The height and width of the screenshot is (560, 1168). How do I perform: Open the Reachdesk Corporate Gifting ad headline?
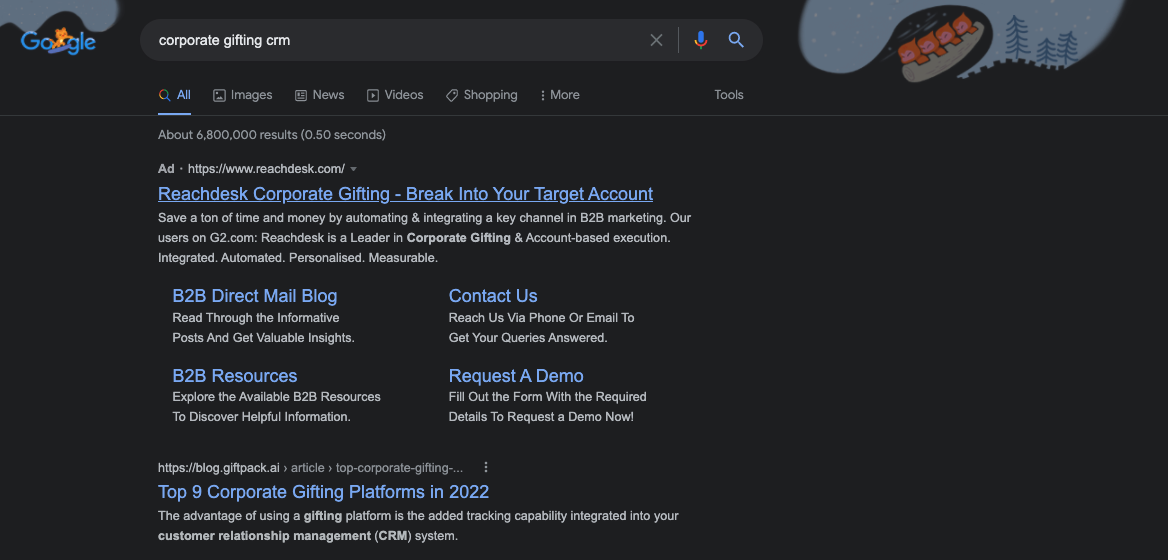(405, 194)
